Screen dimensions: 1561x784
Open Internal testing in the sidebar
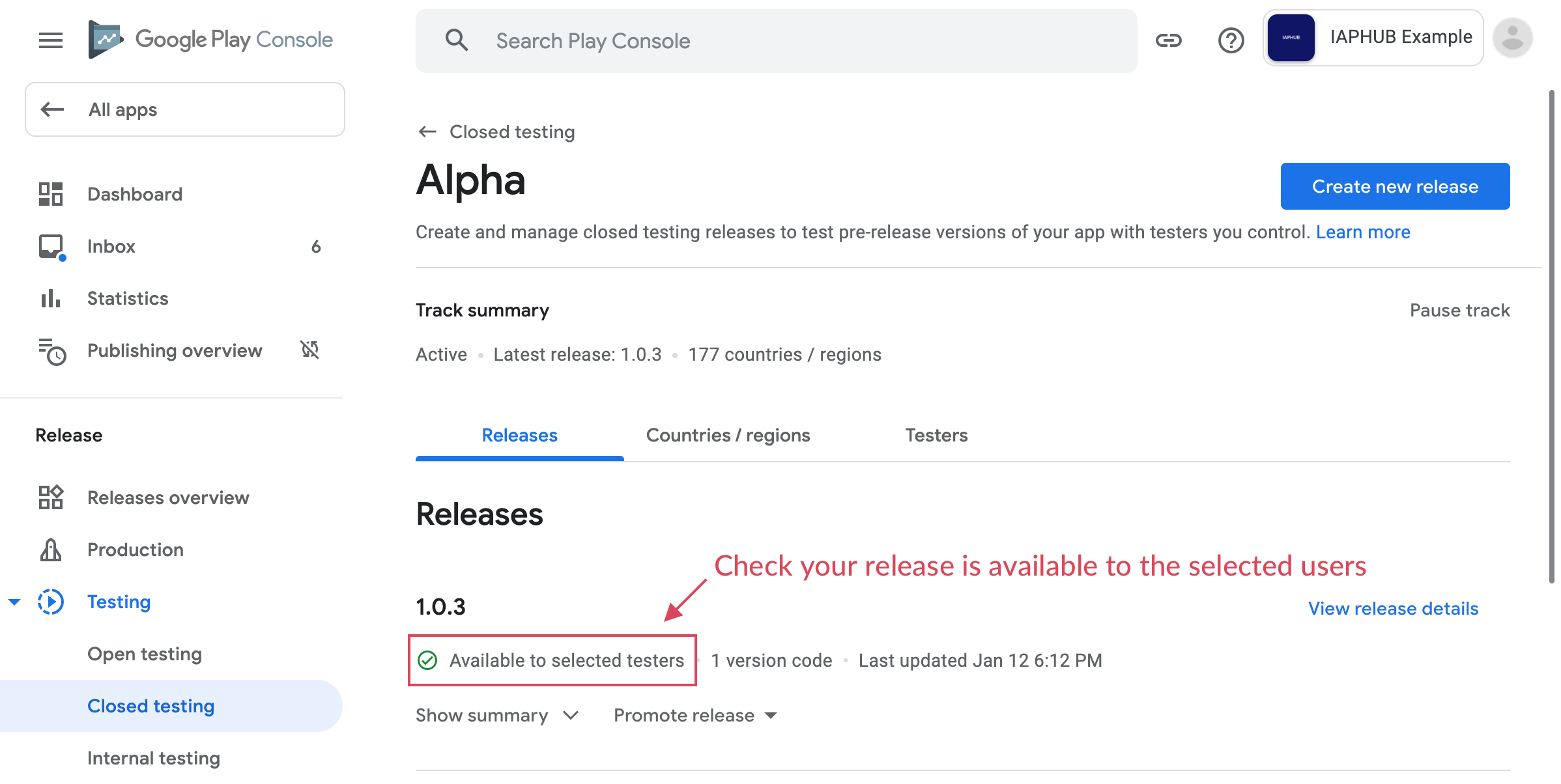pyautogui.click(x=154, y=758)
